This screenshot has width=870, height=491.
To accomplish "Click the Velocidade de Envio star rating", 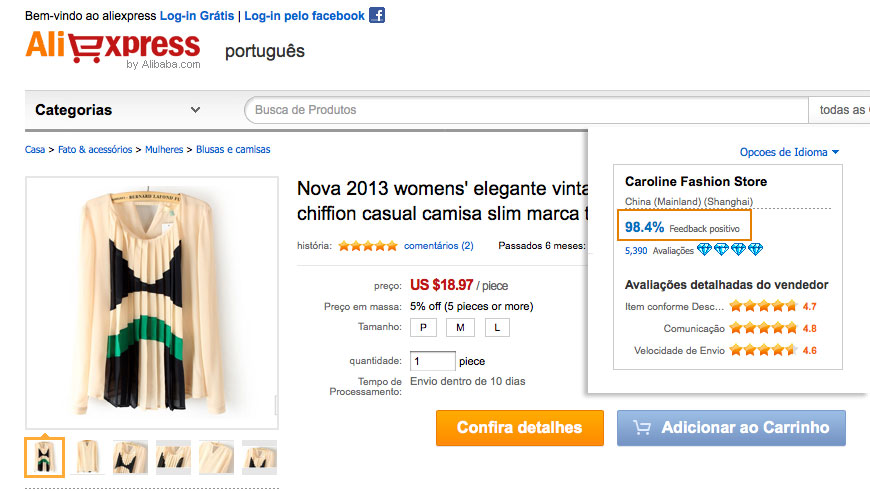I will coord(763,350).
